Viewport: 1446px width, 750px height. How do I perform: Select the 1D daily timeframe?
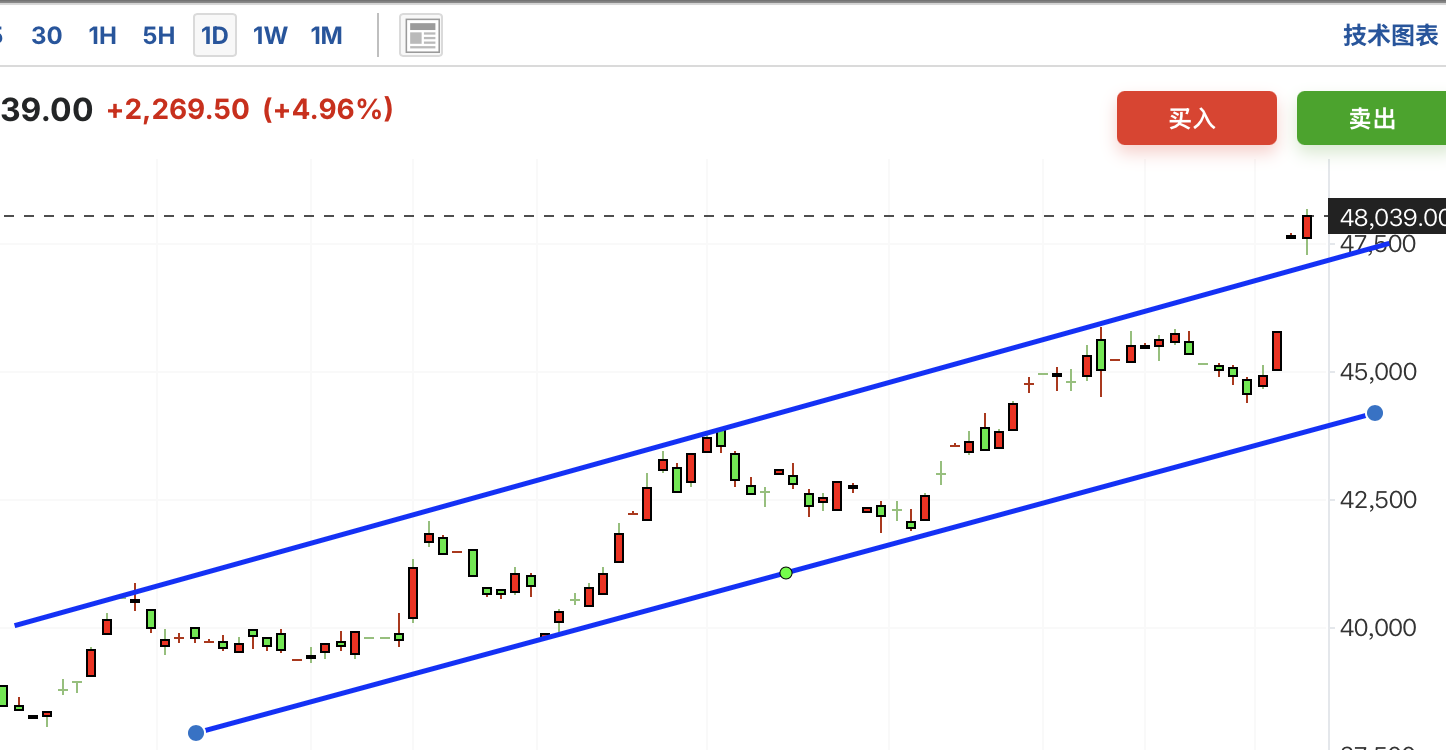click(x=215, y=36)
